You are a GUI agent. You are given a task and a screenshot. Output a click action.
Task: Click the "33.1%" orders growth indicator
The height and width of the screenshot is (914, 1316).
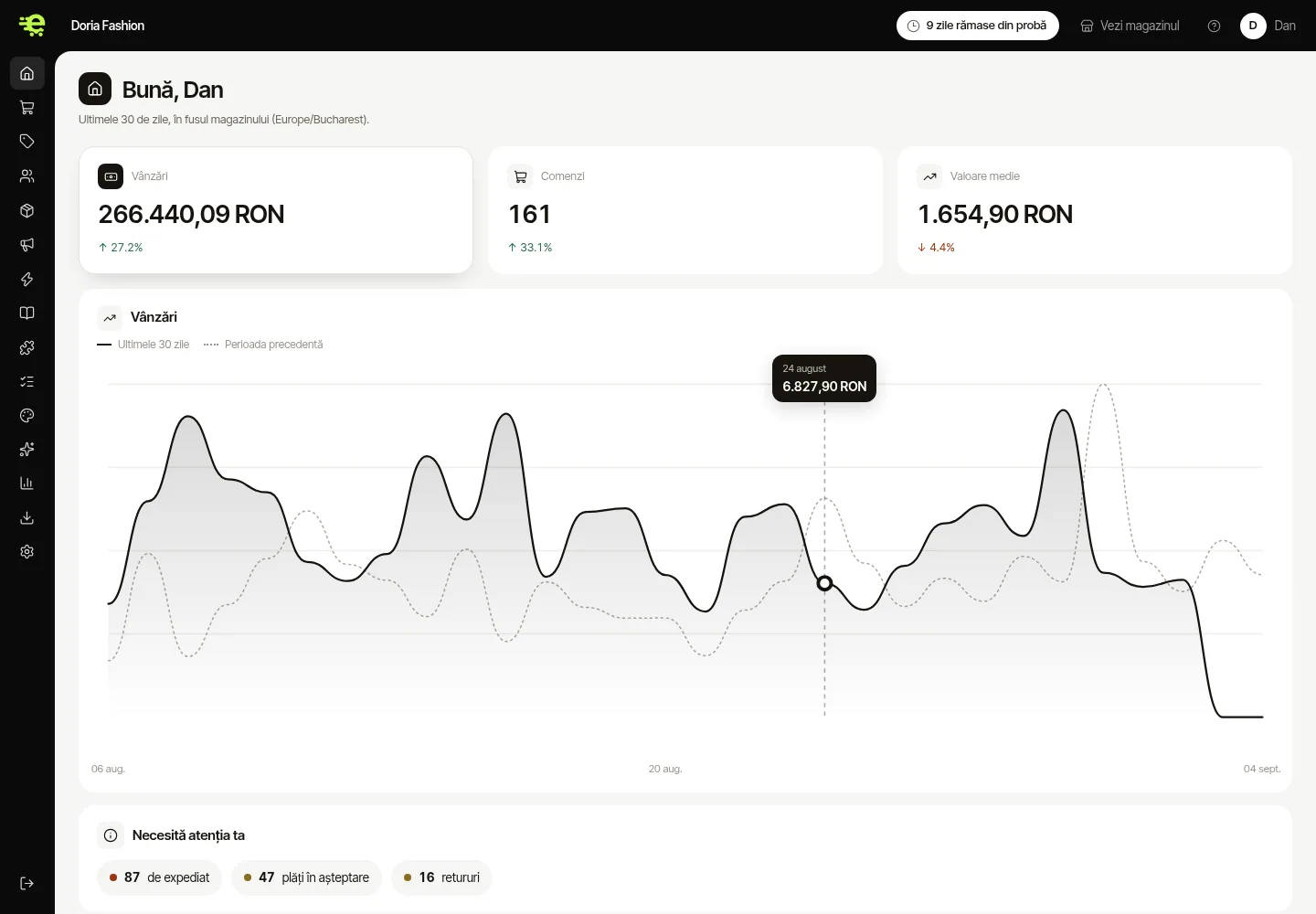(530, 248)
